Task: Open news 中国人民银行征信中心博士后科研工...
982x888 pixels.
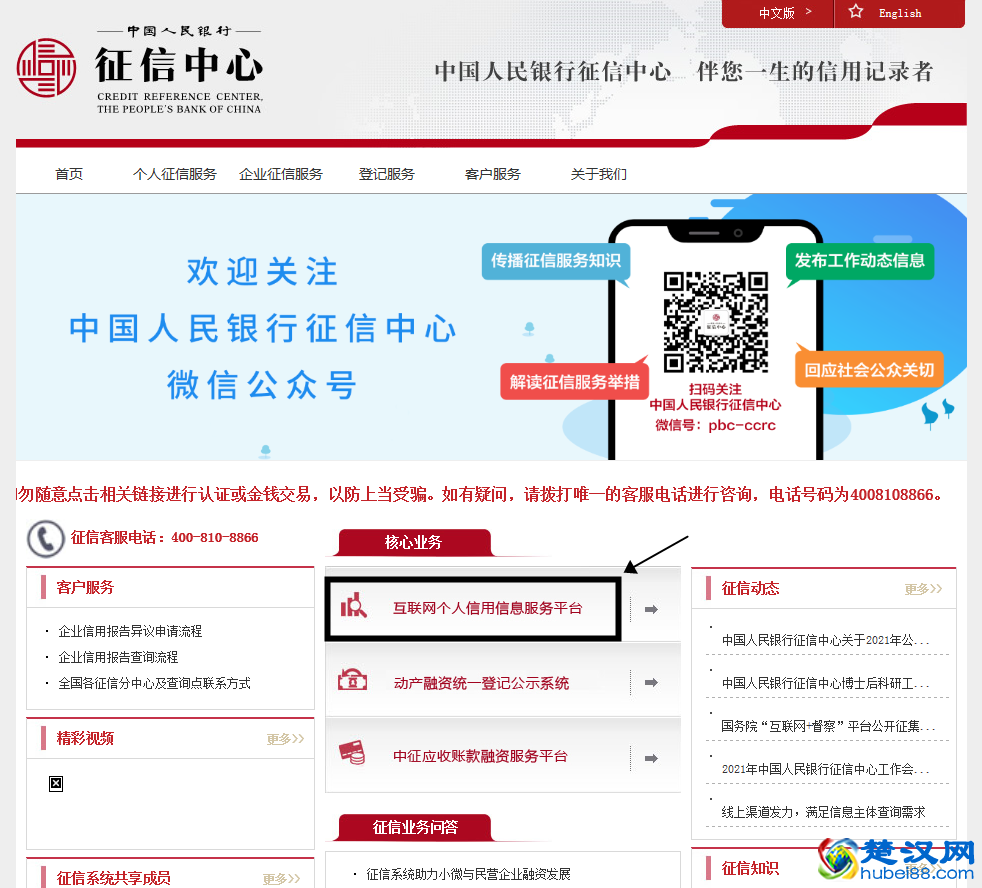Action: (x=825, y=683)
